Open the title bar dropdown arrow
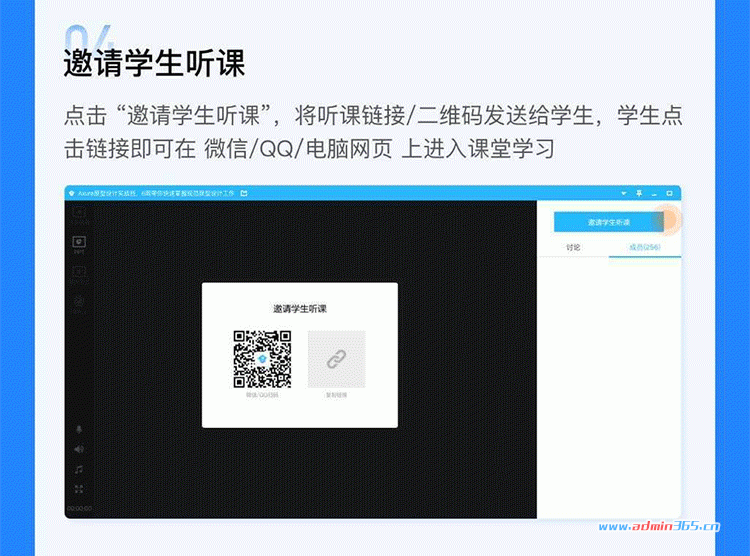Viewport: 750px width, 556px height. [x=624, y=193]
